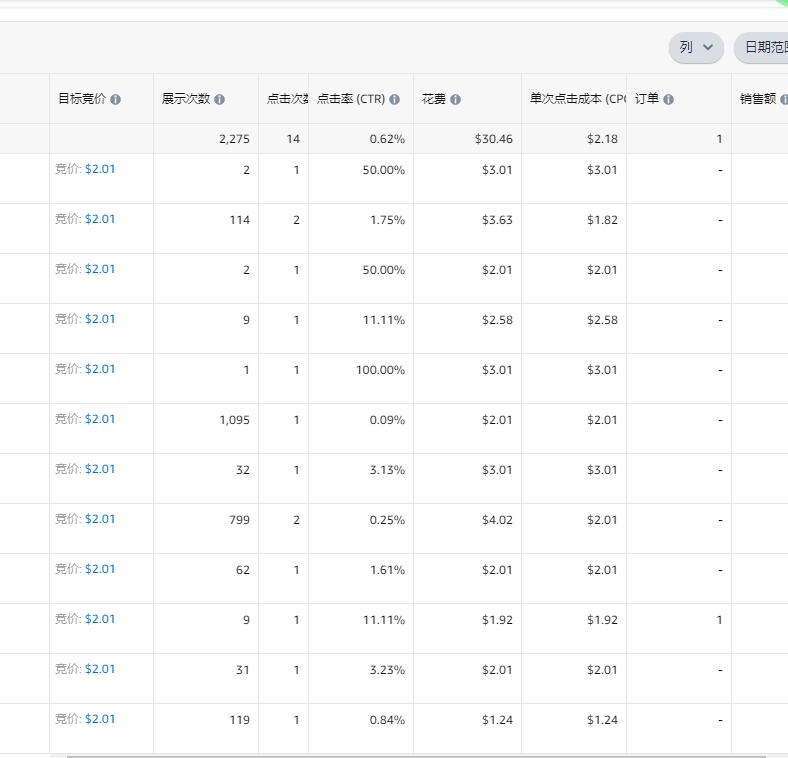Click the info icon beside 点击率 (CTR)
The width and height of the screenshot is (788, 758).
pos(395,100)
